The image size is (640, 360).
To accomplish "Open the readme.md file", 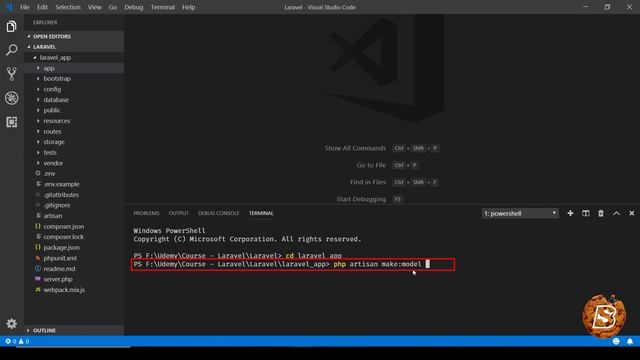I will click(74, 269).
